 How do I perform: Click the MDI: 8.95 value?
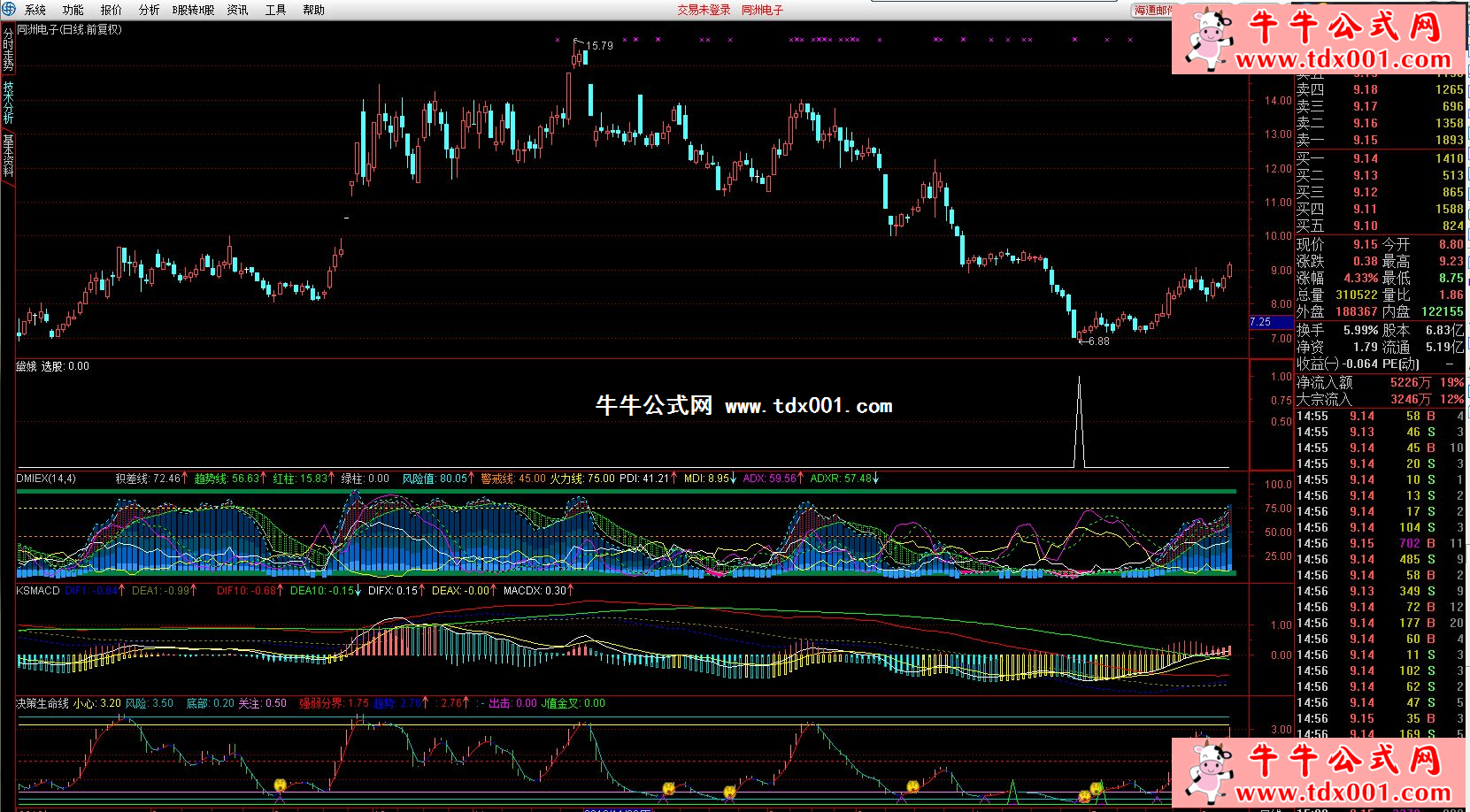click(707, 479)
